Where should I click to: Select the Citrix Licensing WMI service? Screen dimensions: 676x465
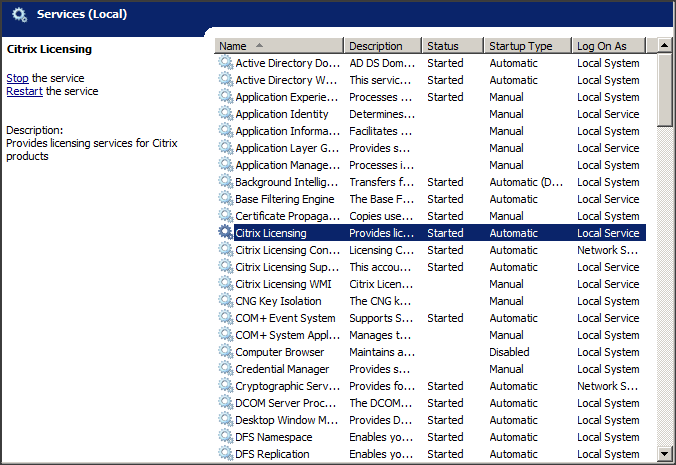[x=284, y=284]
